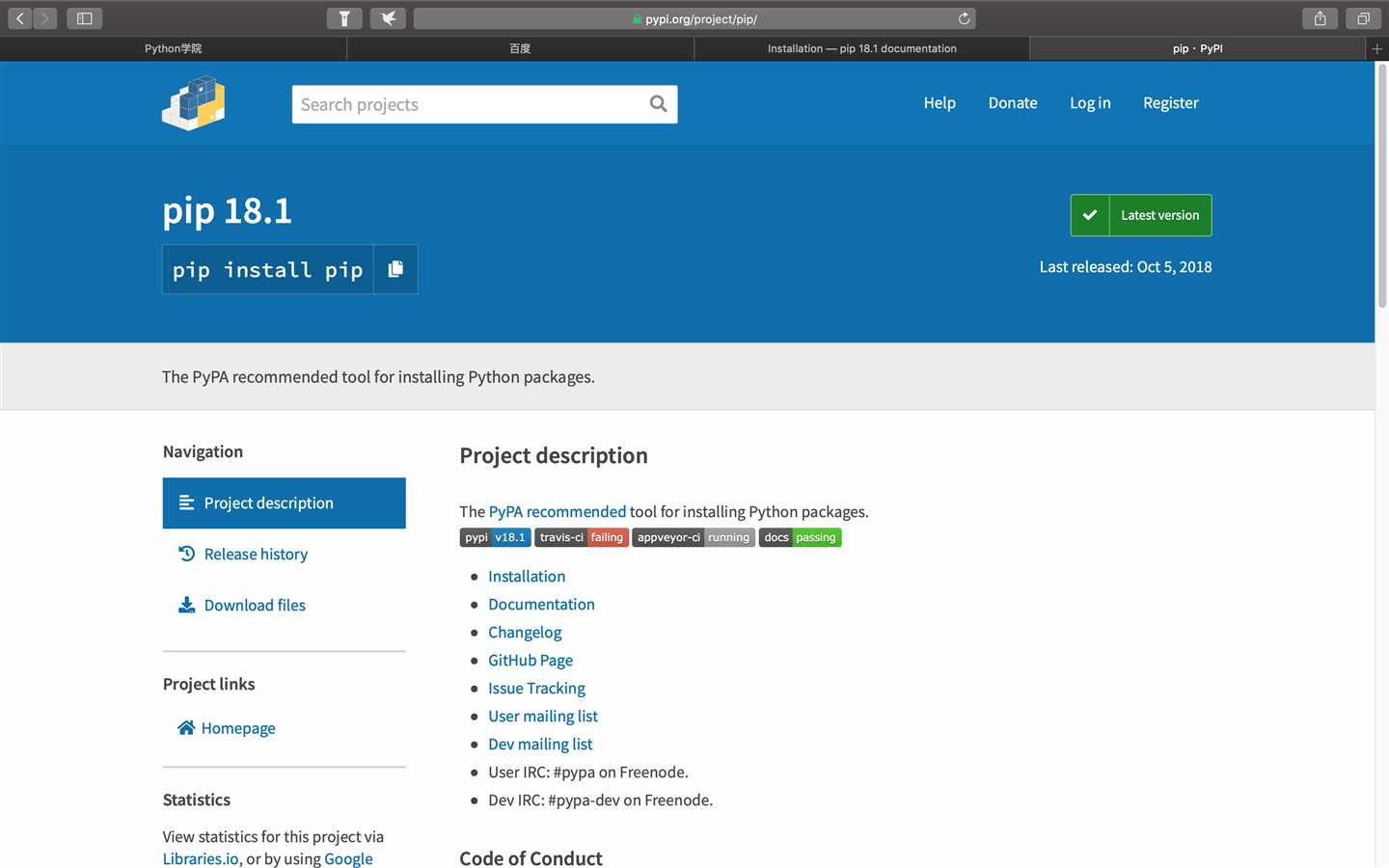Follow the PyPA recommended link
1389x868 pixels.
pos(558,511)
